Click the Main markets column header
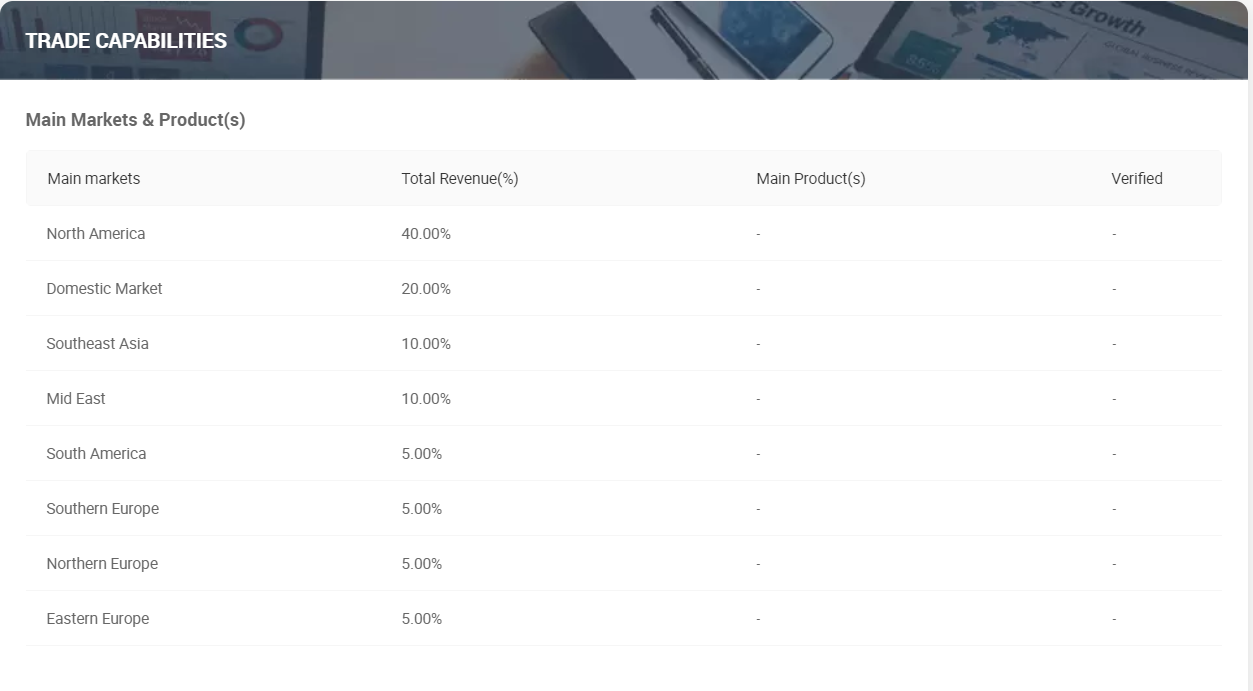The height and width of the screenshot is (691, 1253). click(94, 179)
